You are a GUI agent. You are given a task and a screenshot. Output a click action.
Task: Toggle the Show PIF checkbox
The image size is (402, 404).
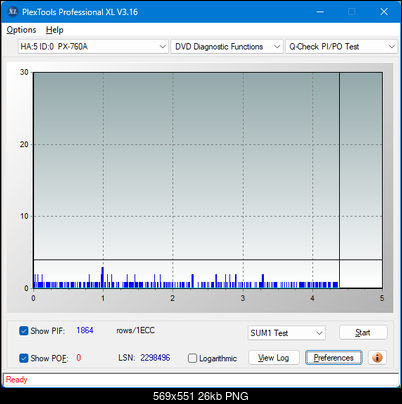pyautogui.click(x=24, y=331)
